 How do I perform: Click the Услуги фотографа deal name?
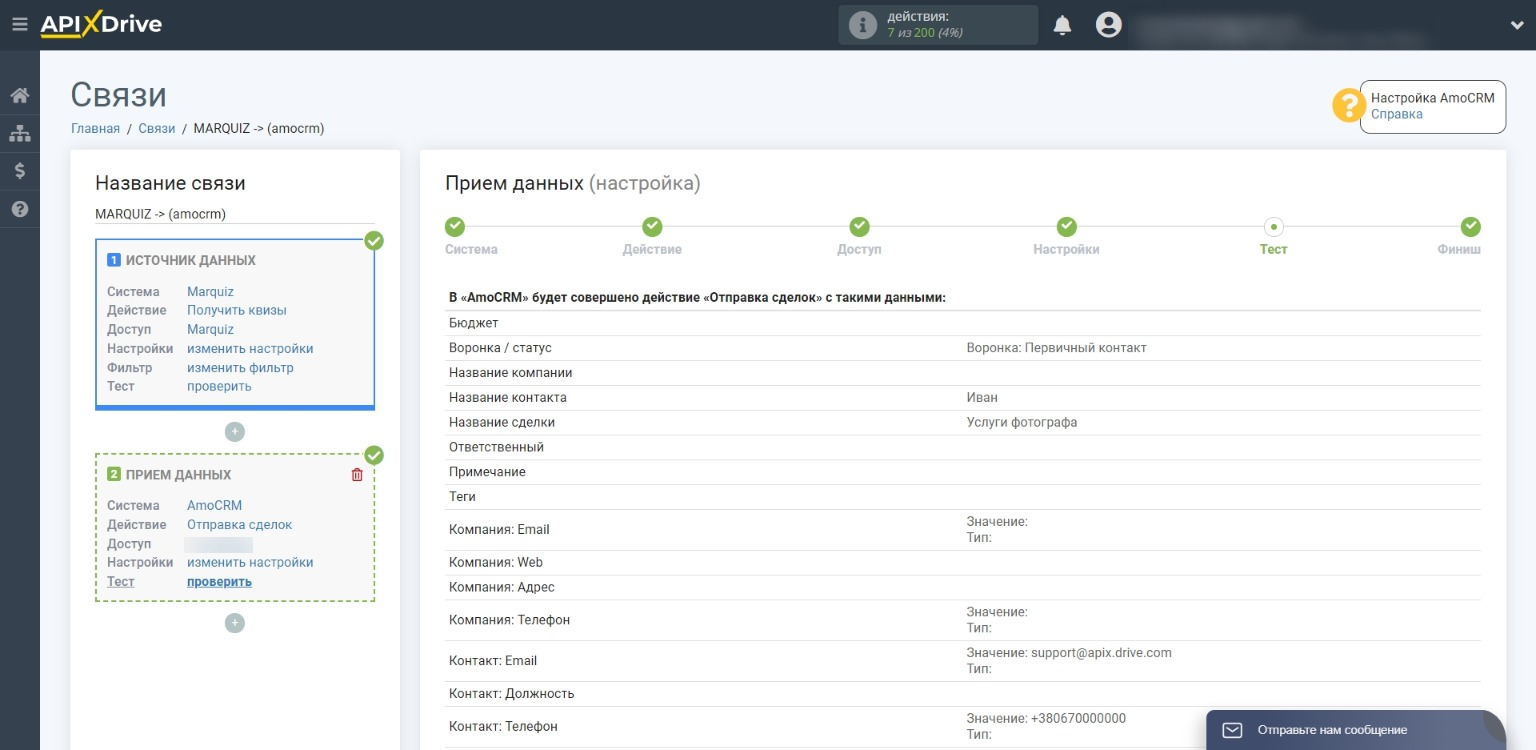coord(1022,422)
